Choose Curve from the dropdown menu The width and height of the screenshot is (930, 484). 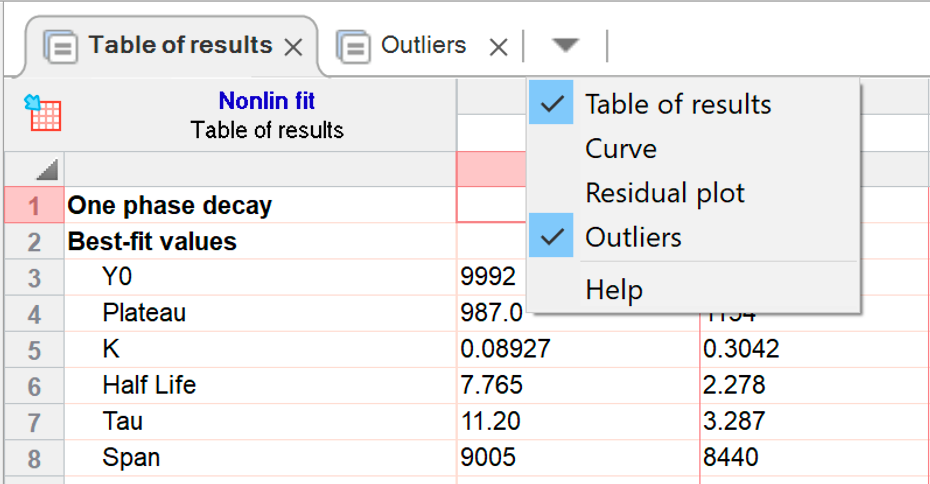[621, 149]
